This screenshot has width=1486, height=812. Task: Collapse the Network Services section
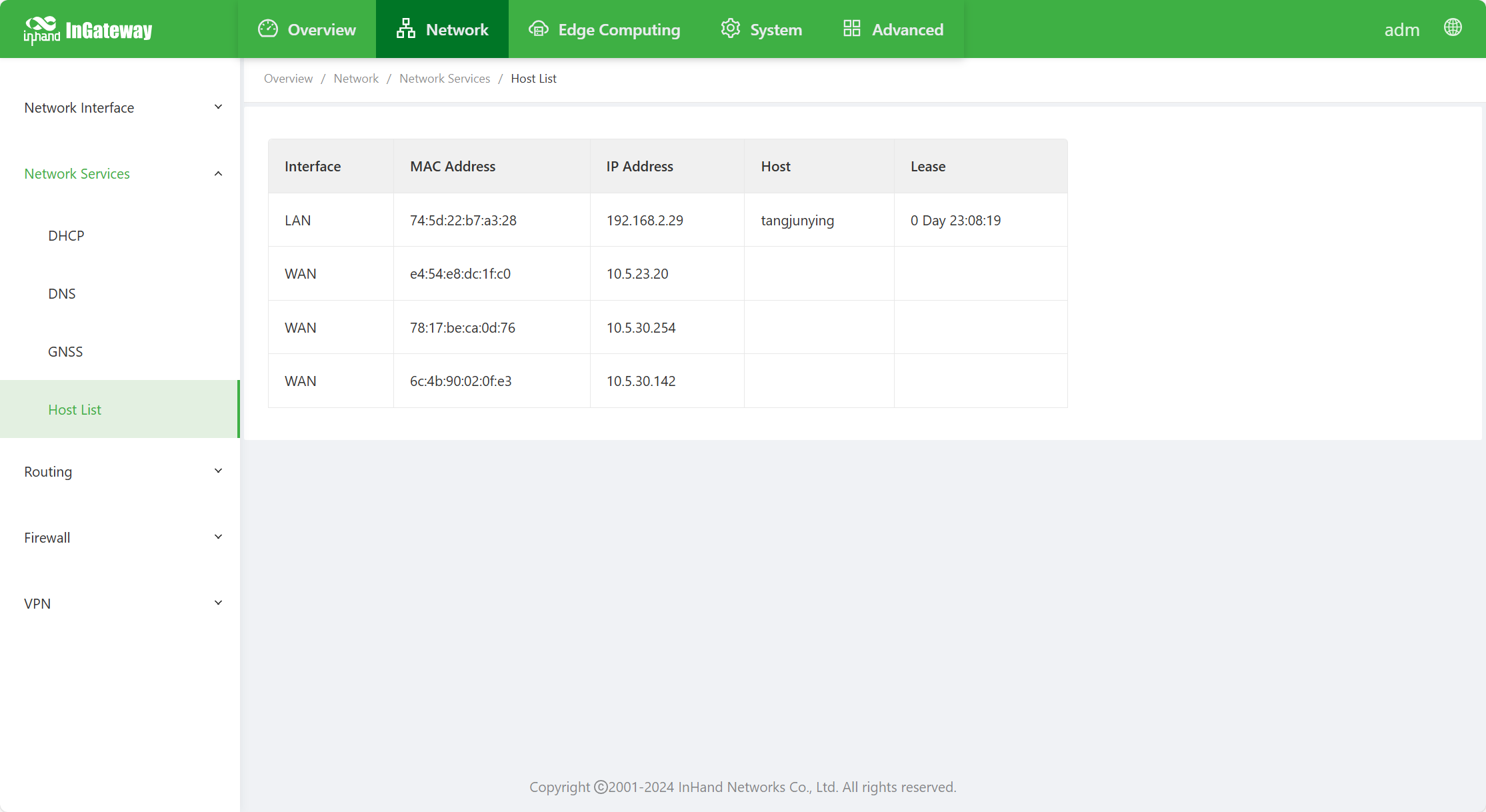(218, 173)
